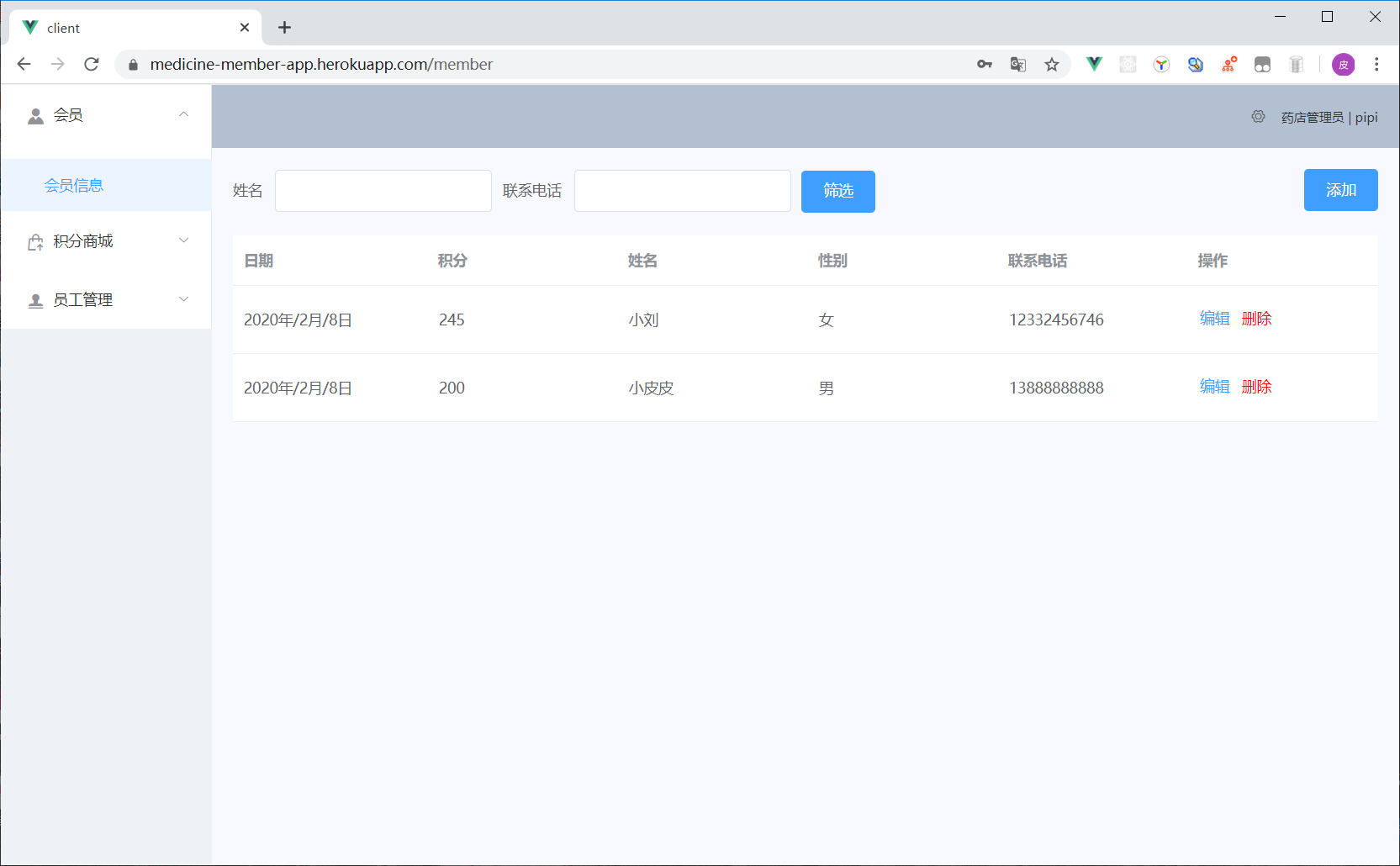Select the 会员信息 submenu item
Viewport: 1400px width, 866px height.
point(107,185)
